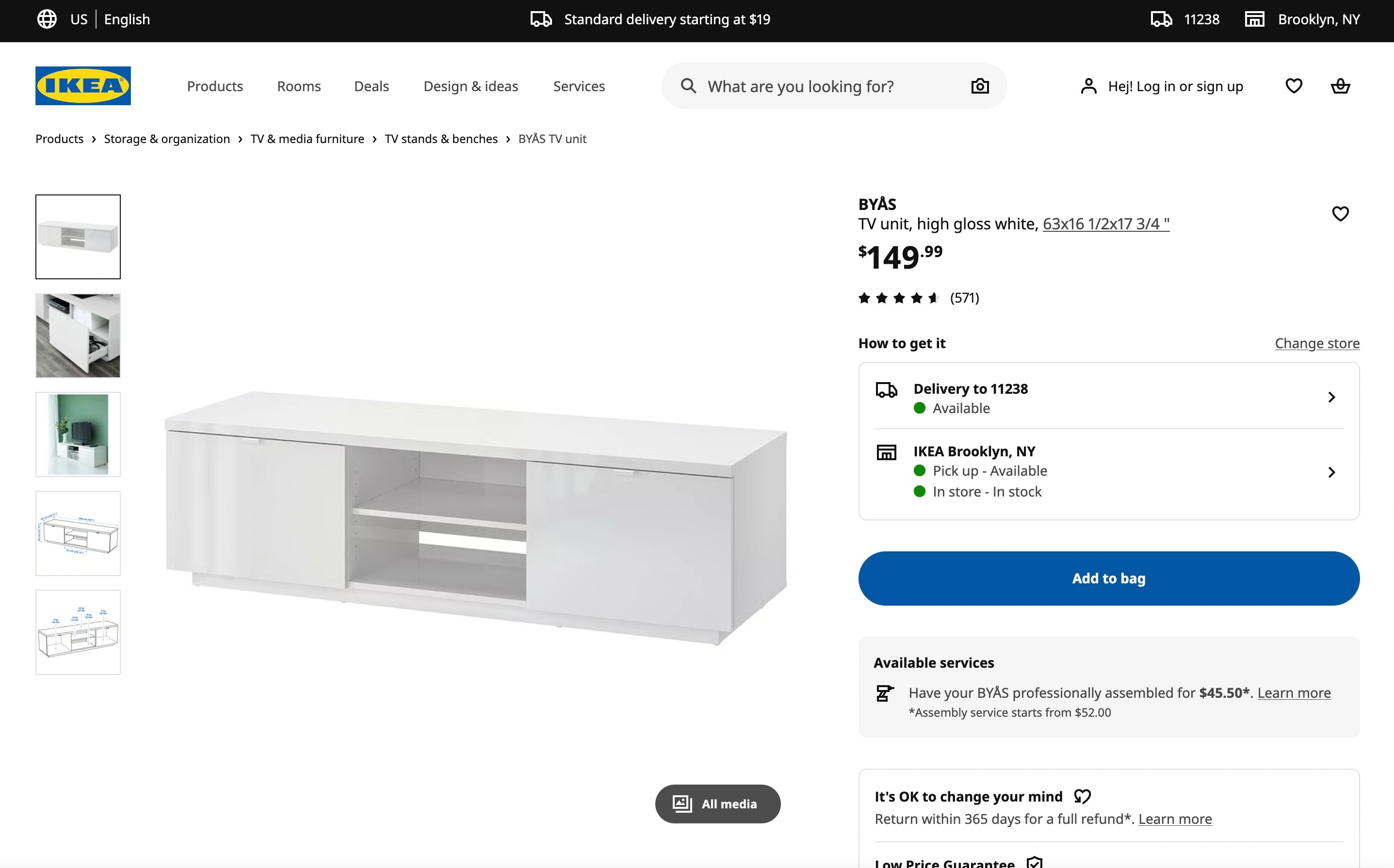Click the IKEA logo
Viewport: 1394px width, 868px height.
82,85
